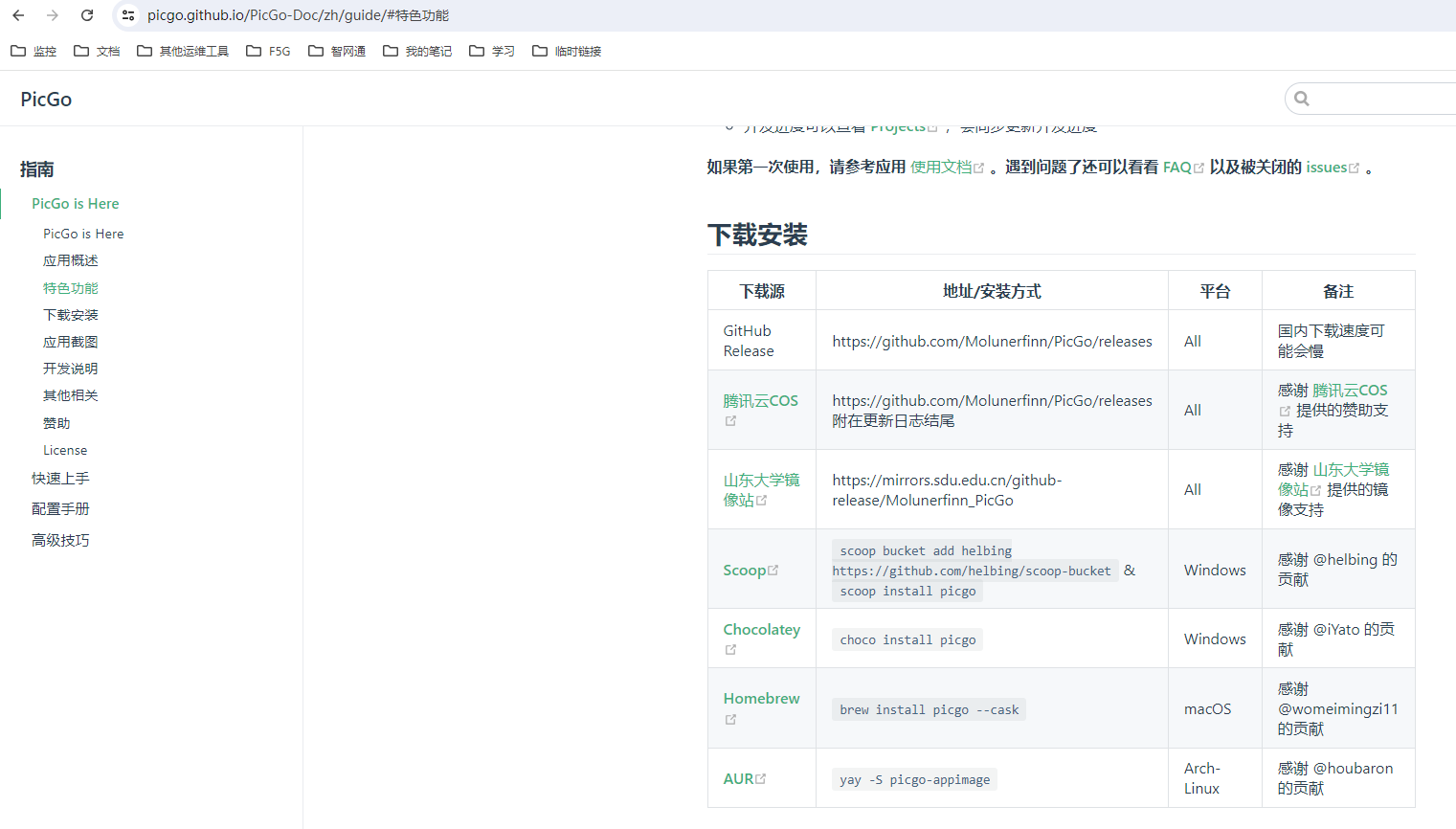Open the 我的笔记 bookmark folder
The image size is (1456, 829).
click(417, 52)
